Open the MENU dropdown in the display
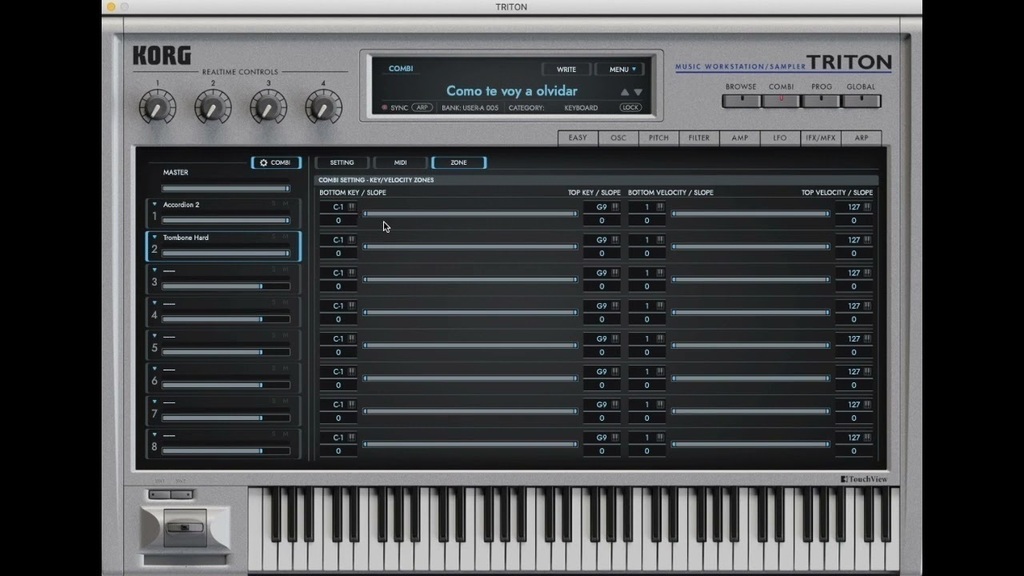This screenshot has height=576, width=1024. pos(620,69)
